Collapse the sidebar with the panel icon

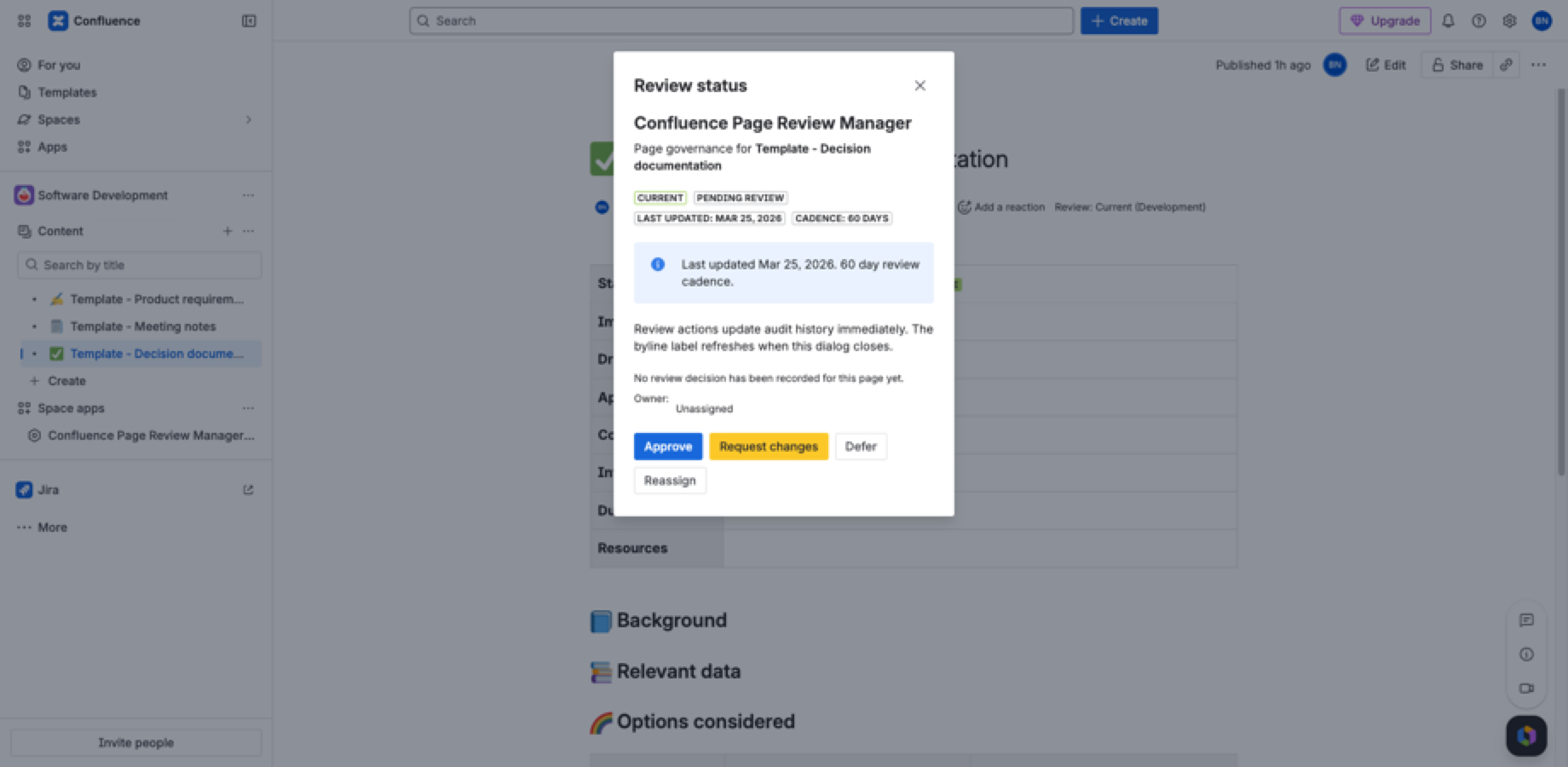[x=248, y=20]
